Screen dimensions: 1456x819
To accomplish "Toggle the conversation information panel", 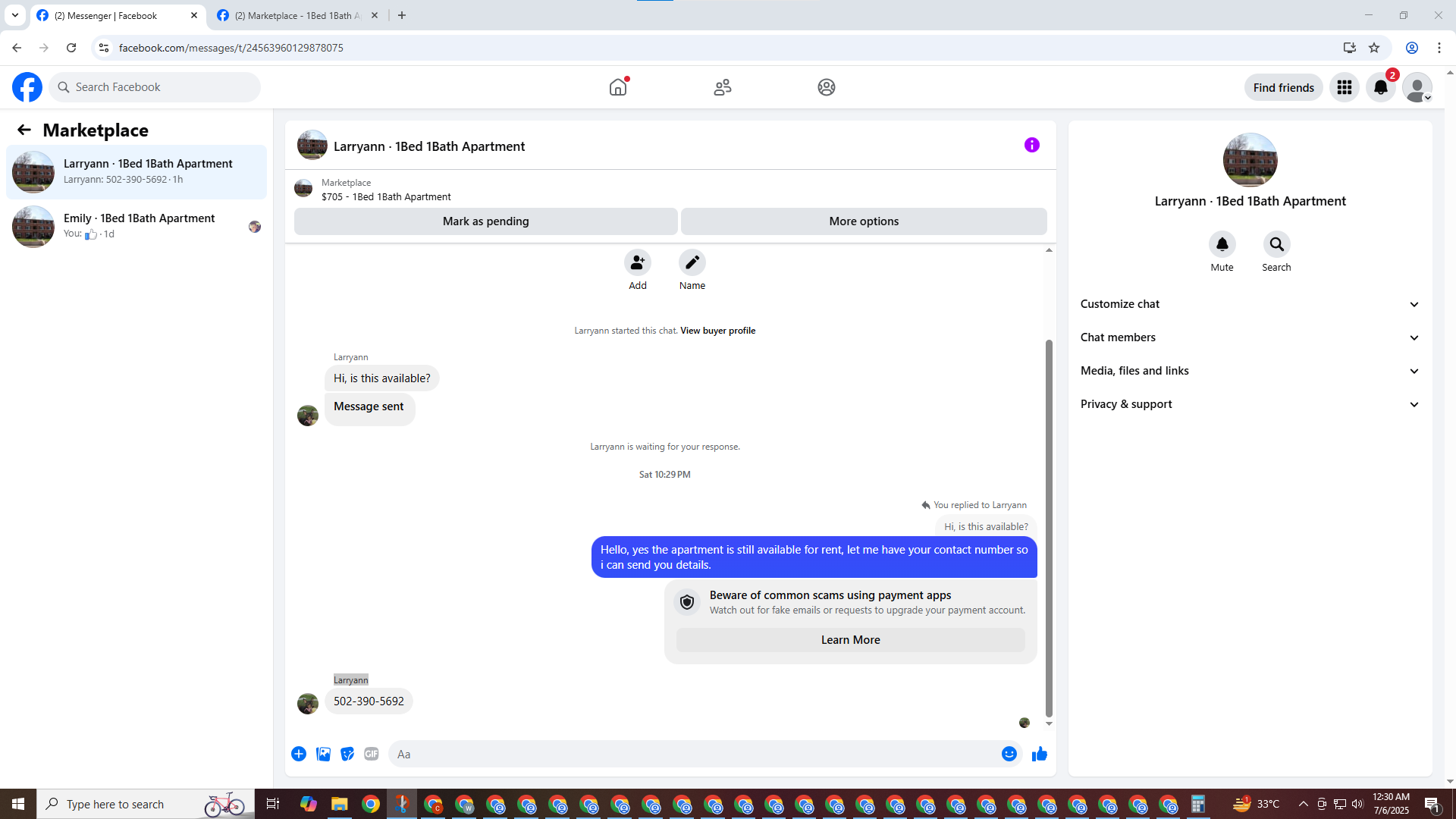I will pos(1031,145).
